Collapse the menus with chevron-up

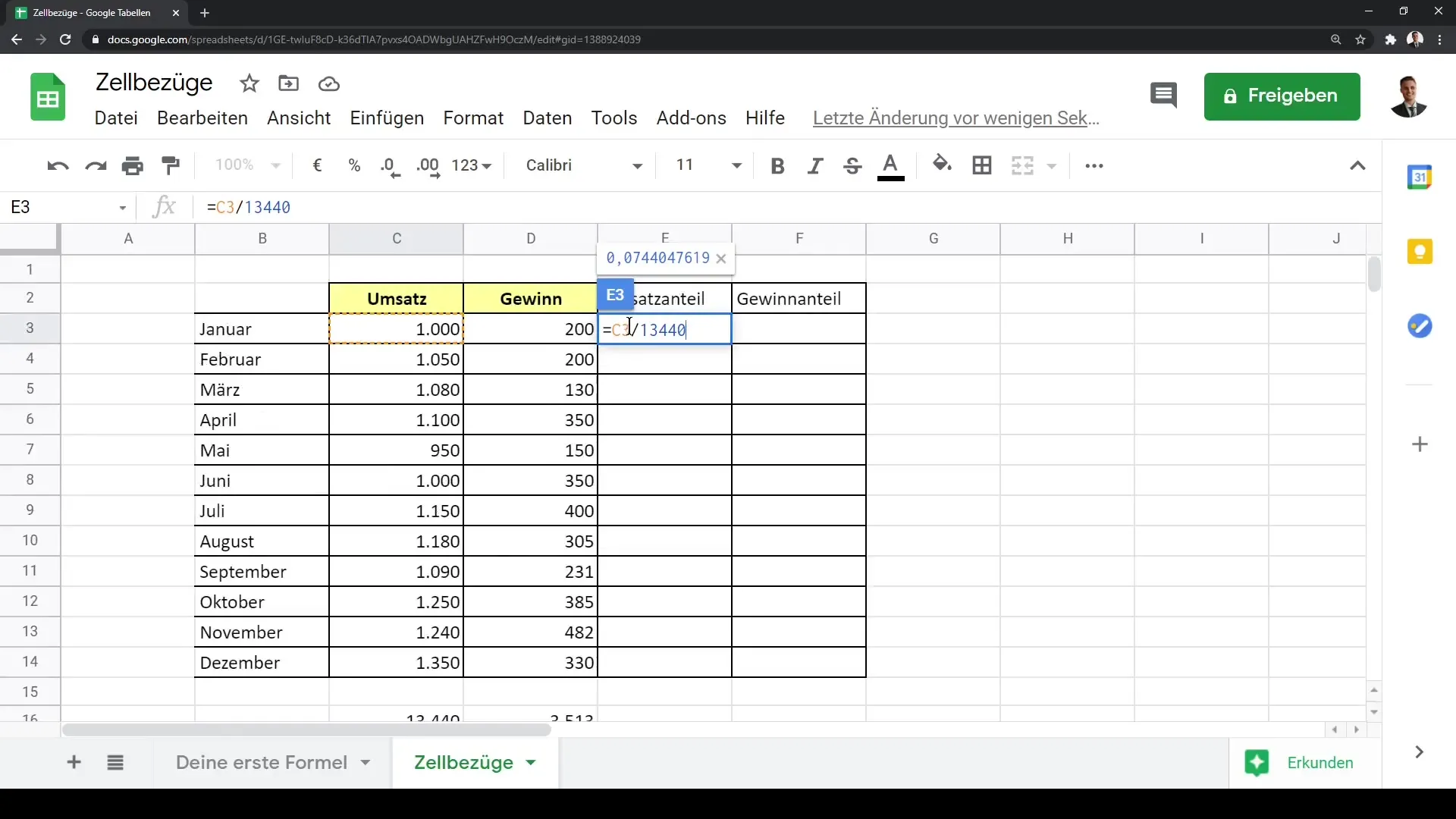1357,165
